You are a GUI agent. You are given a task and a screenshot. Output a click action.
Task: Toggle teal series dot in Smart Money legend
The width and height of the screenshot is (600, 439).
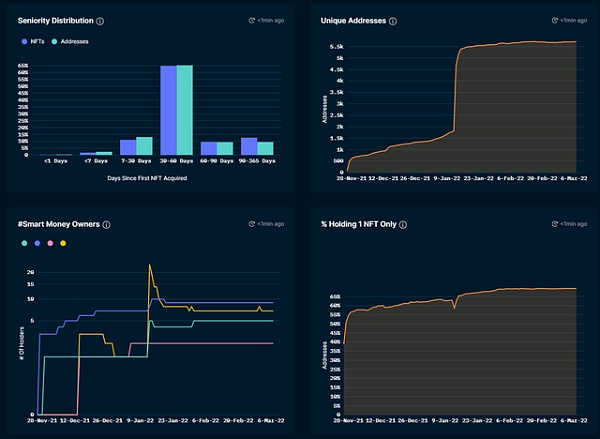click(x=24, y=243)
